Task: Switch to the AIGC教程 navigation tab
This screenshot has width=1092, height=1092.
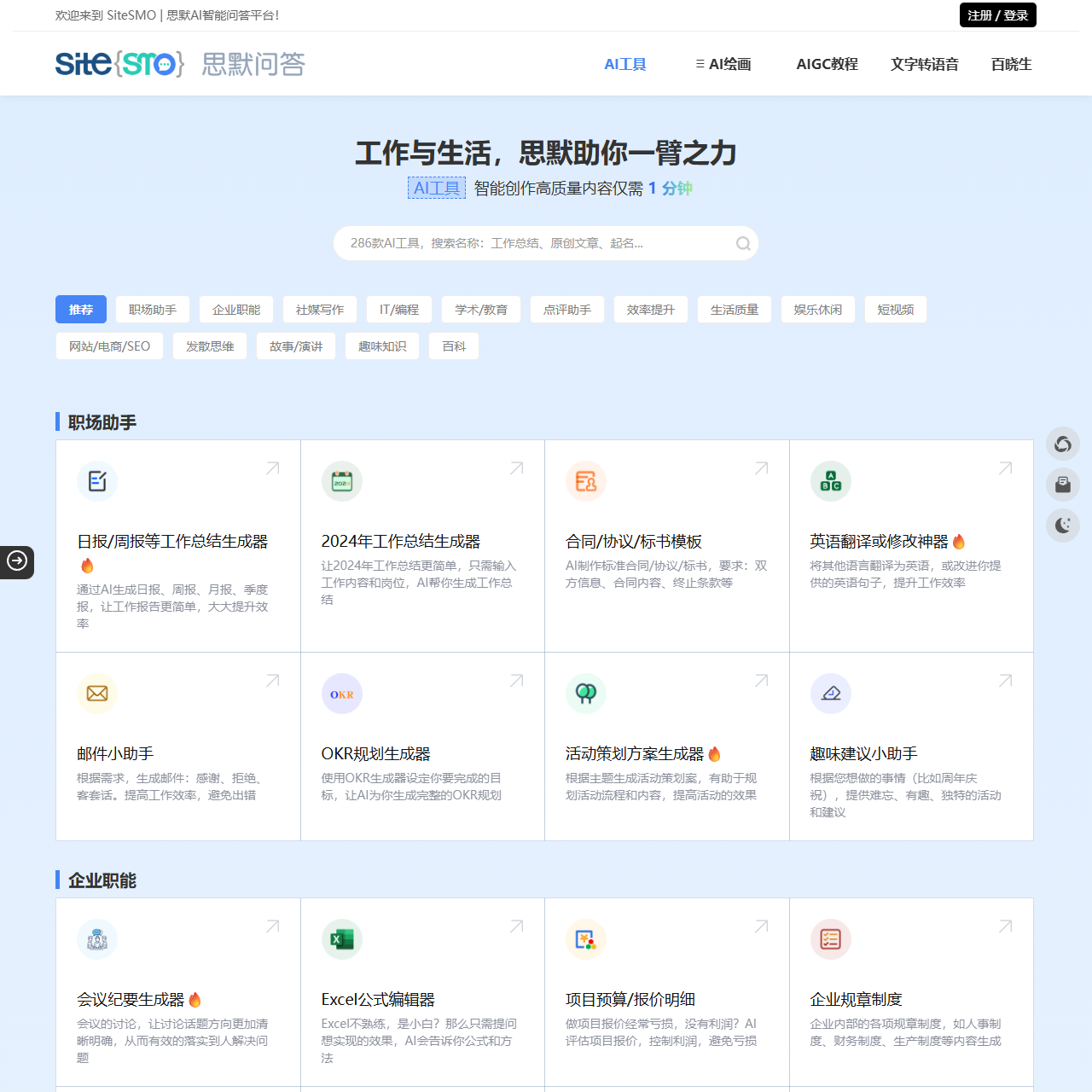Action: click(827, 64)
